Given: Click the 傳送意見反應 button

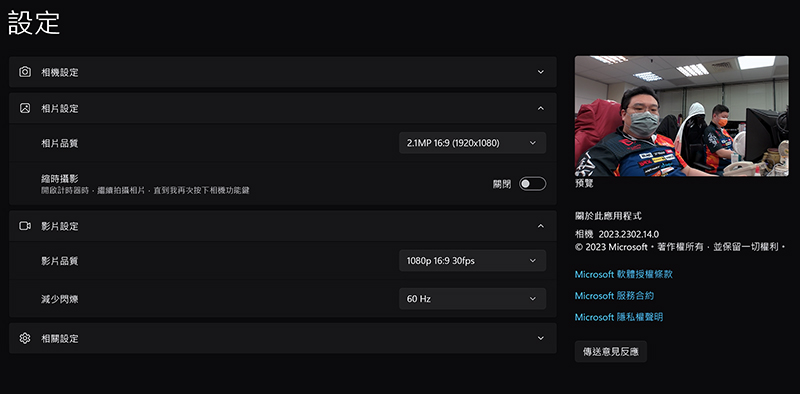Looking at the screenshot, I should 611,352.
